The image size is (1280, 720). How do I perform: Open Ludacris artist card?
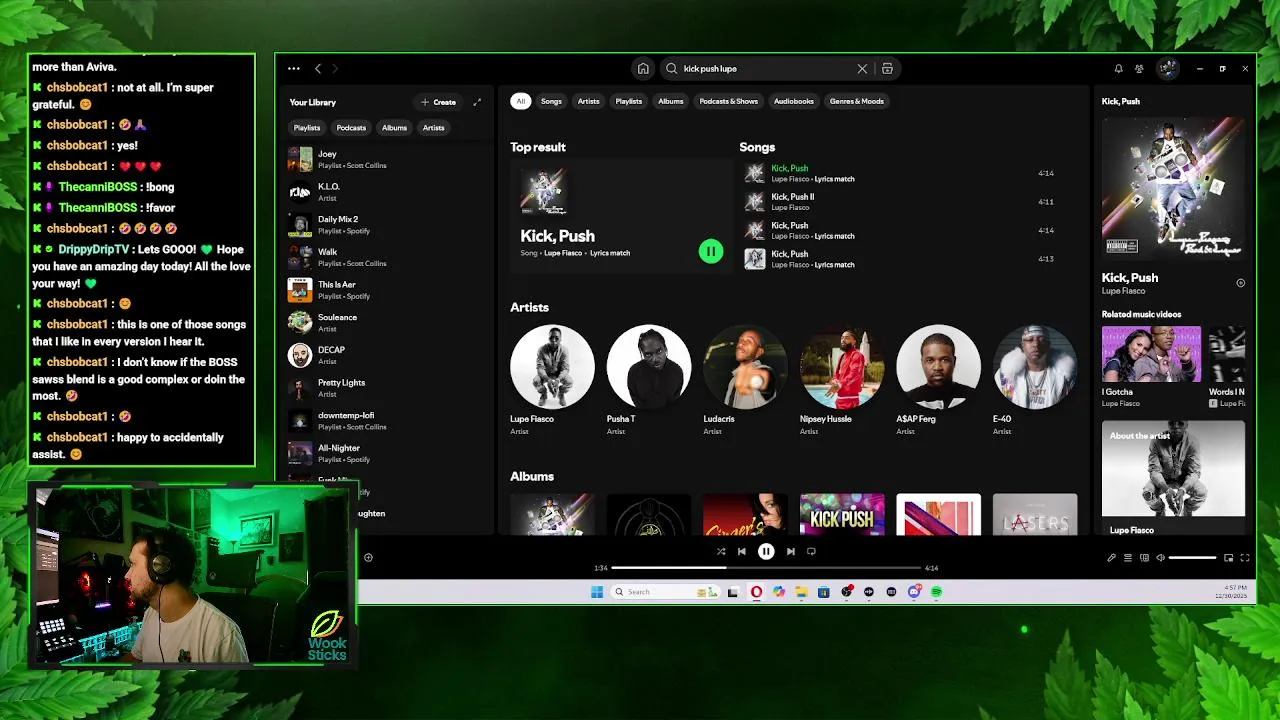745,381
